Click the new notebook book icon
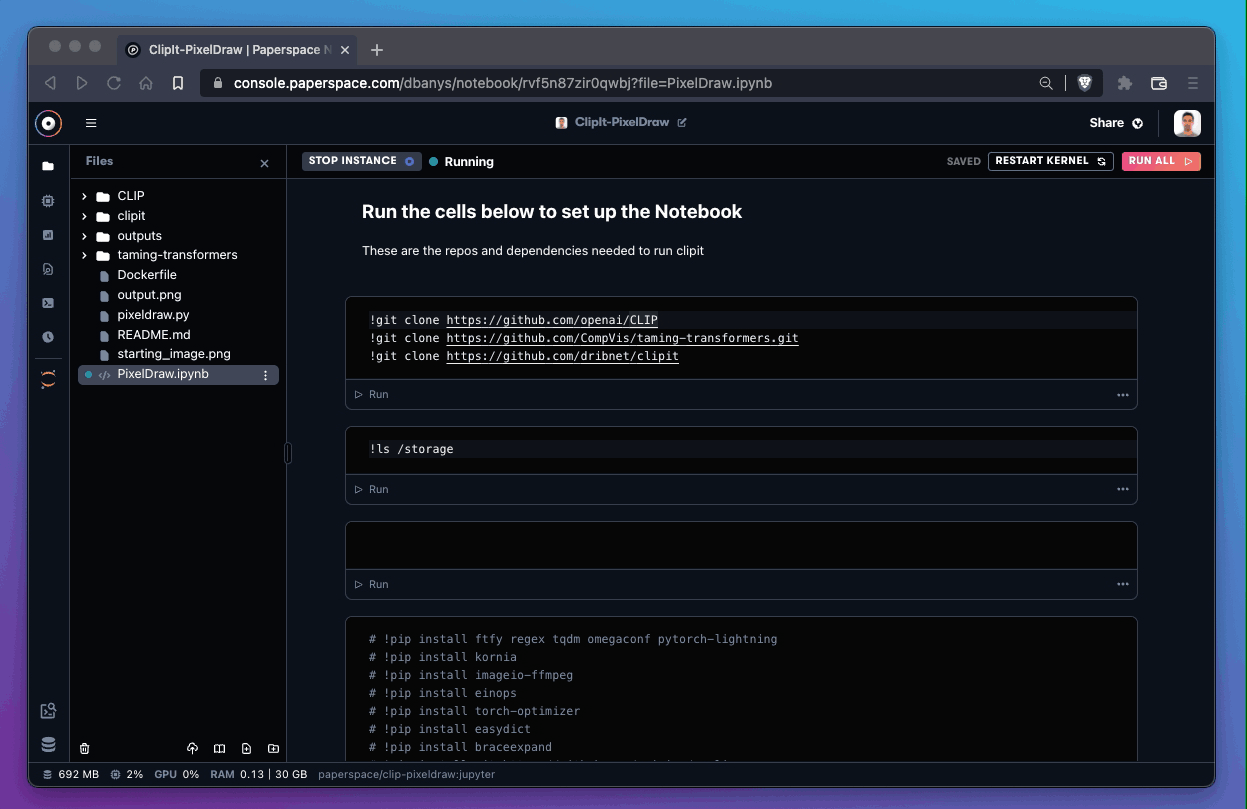1247x809 pixels. [x=219, y=749]
